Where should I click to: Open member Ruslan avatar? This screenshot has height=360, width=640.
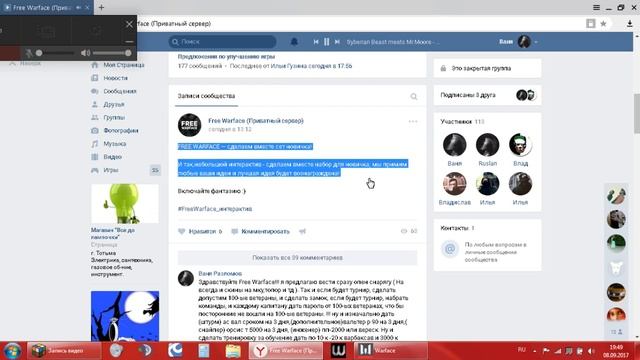tap(487, 144)
